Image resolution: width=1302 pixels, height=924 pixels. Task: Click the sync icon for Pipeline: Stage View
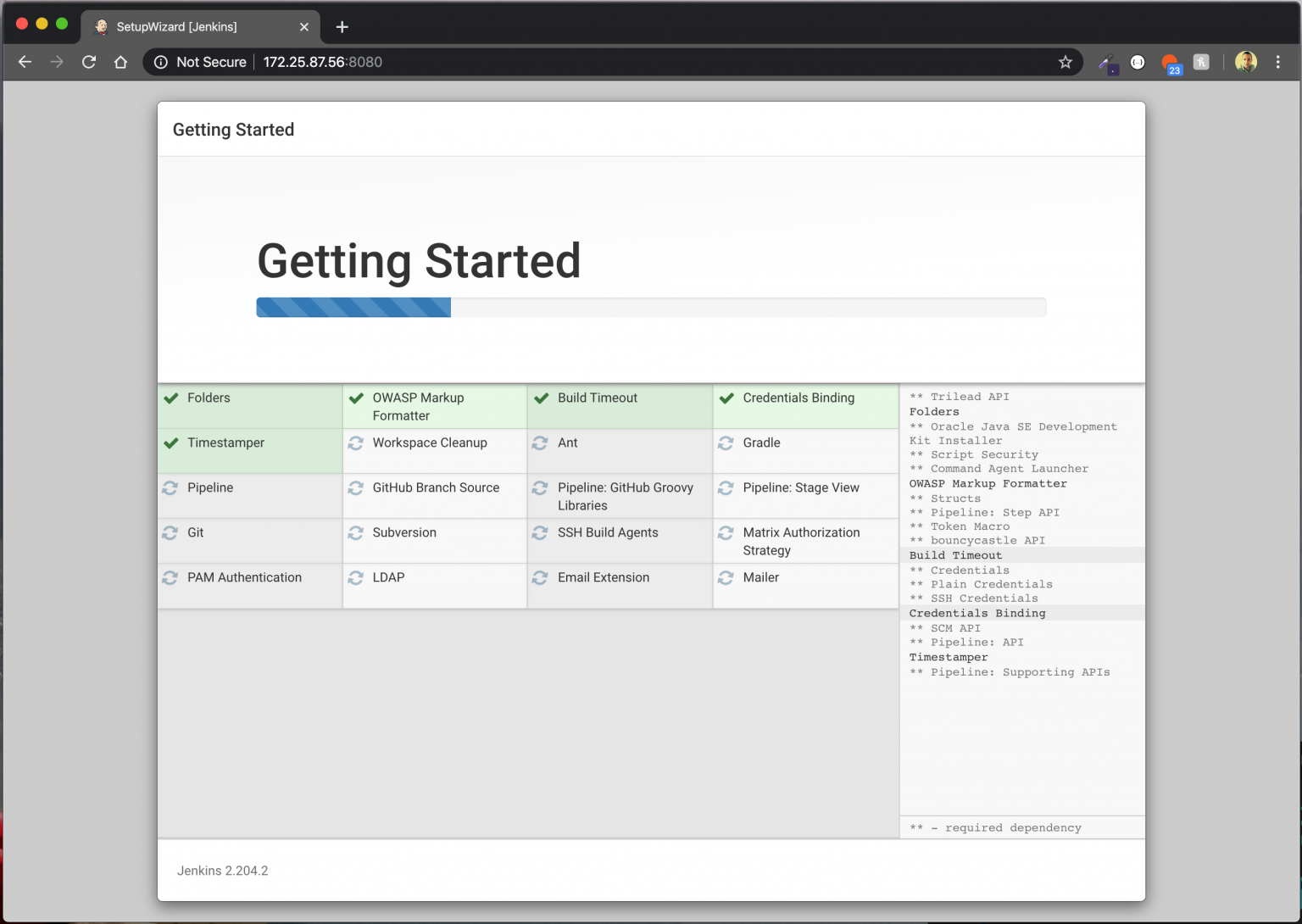tap(726, 487)
